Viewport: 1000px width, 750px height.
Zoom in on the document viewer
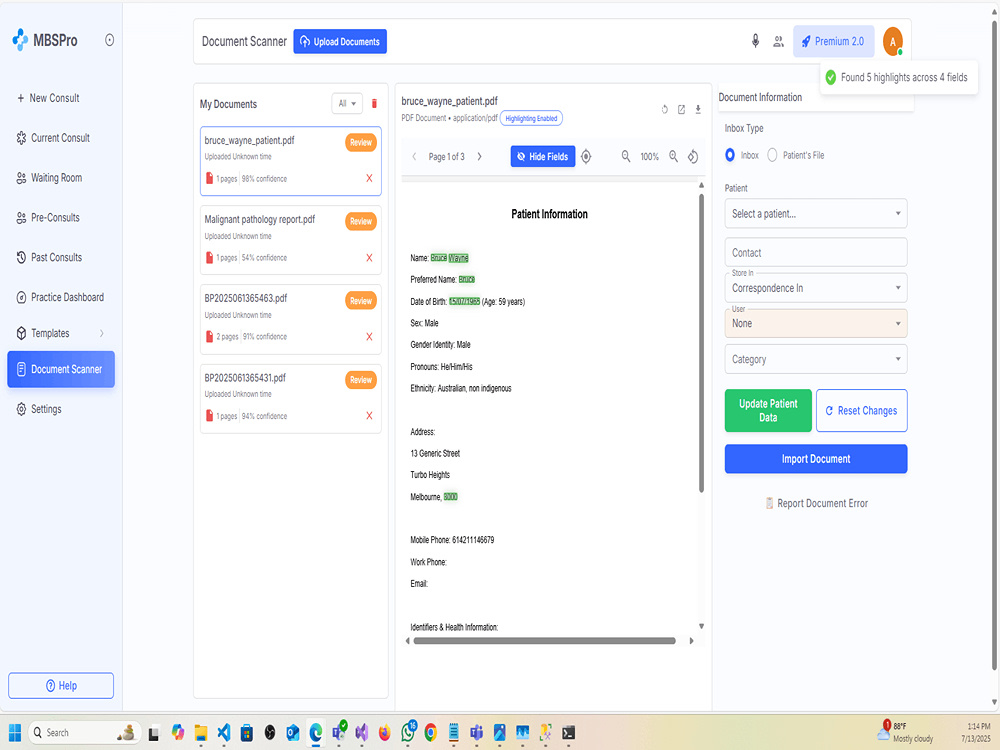pyautogui.click(x=673, y=156)
